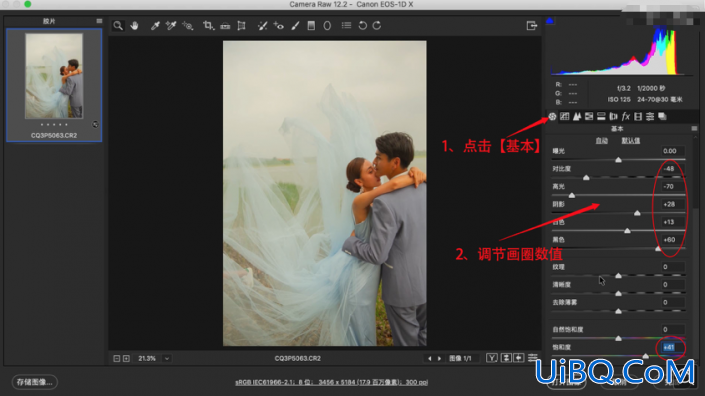Open the Preferences list icon

point(346,26)
